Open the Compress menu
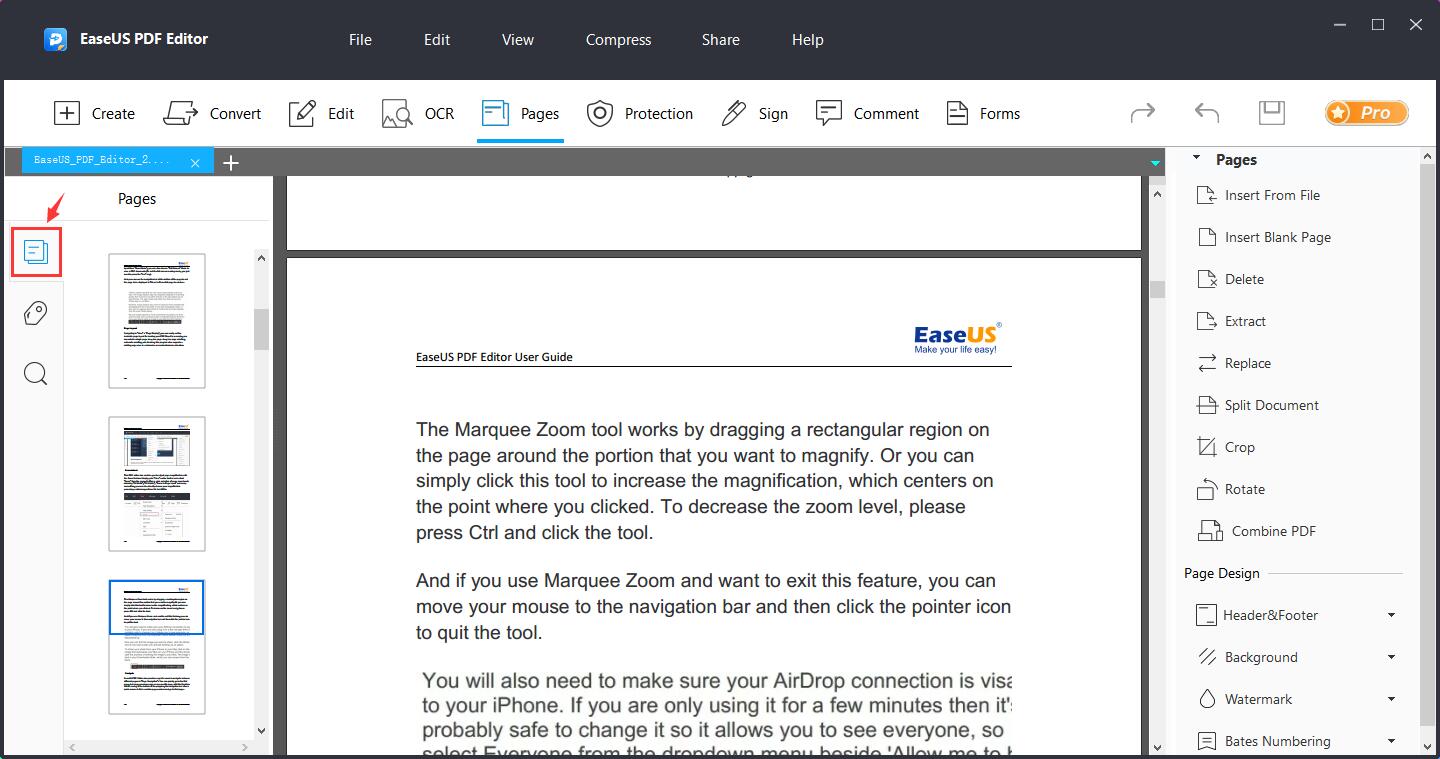The height and width of the screenshot is (759, 1440). click(618, 40)
